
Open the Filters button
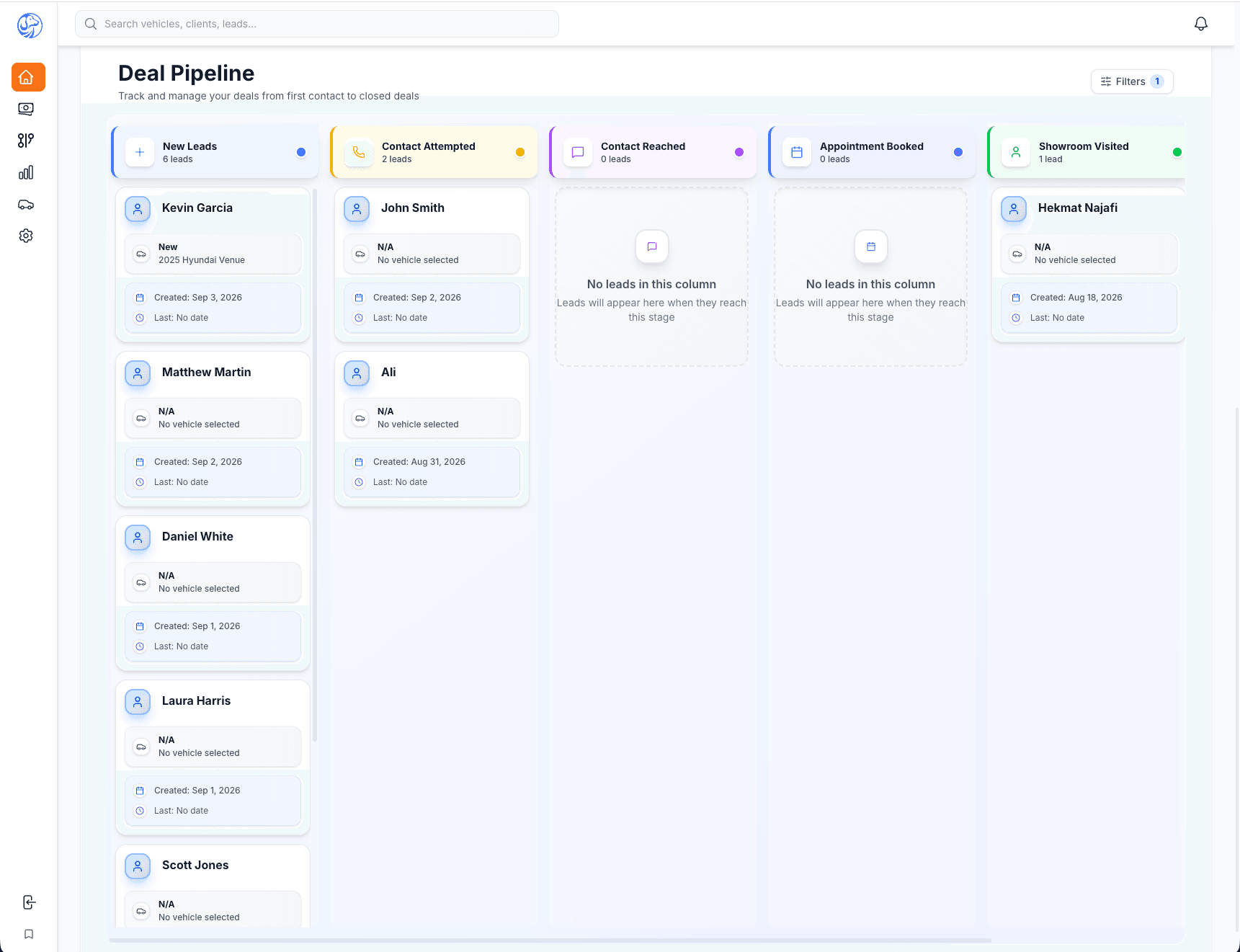pyautogui.click(x=1132, y=81)
